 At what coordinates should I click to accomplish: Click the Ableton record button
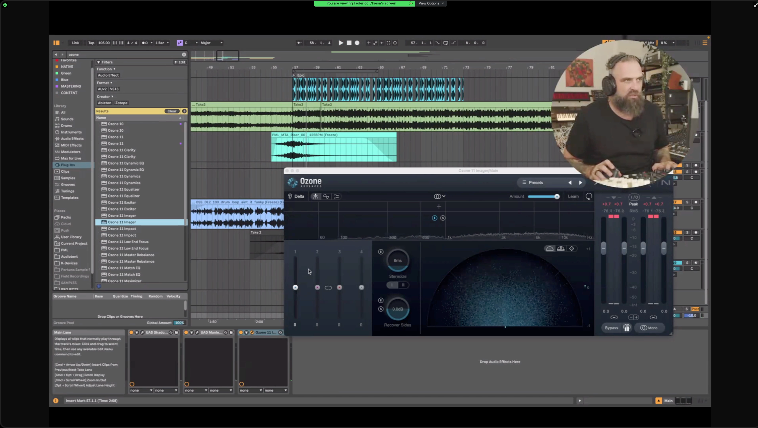[x=357, y=43]
